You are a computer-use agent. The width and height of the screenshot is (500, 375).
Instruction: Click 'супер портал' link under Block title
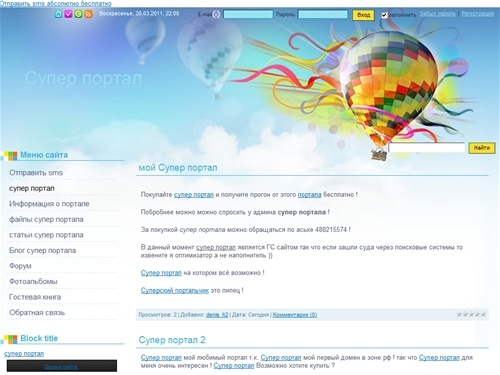(x=24, y=354)
